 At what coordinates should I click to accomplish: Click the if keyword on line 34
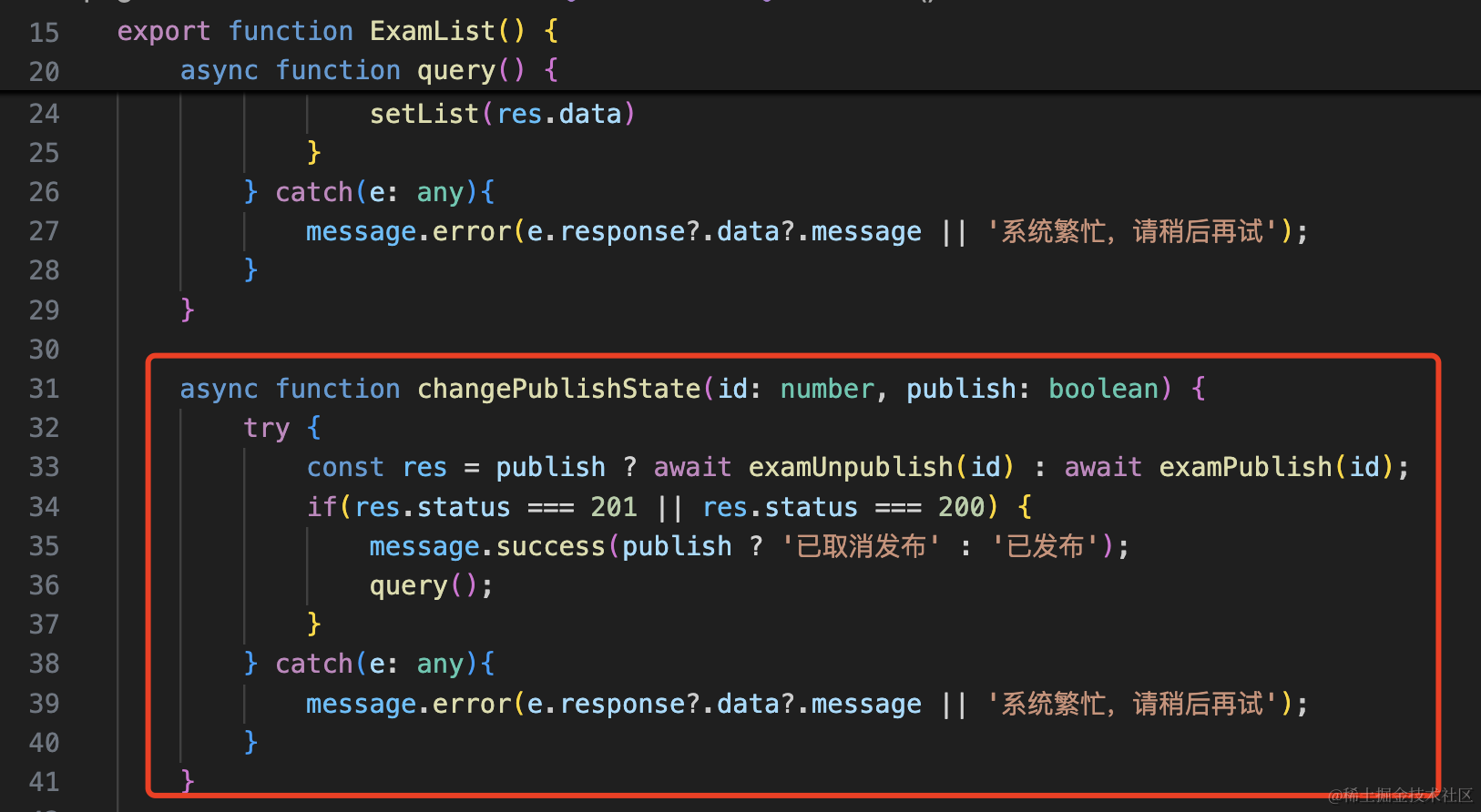click(x=322, y=506)
